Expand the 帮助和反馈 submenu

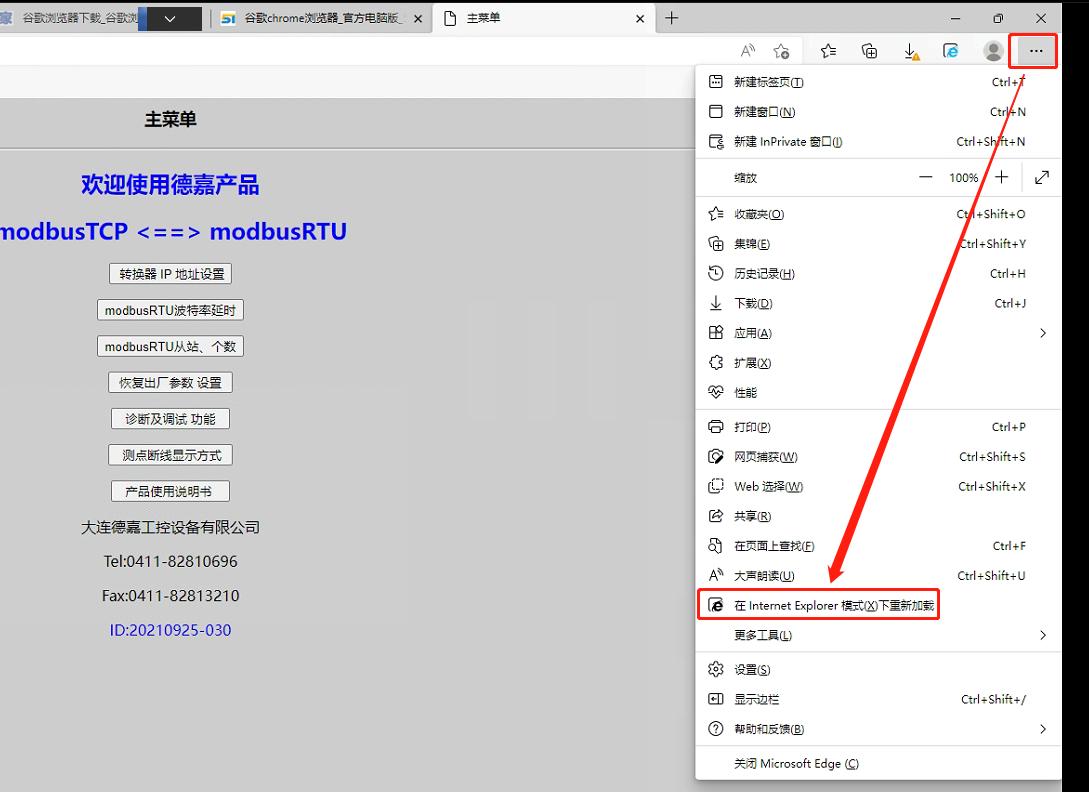1042,729
